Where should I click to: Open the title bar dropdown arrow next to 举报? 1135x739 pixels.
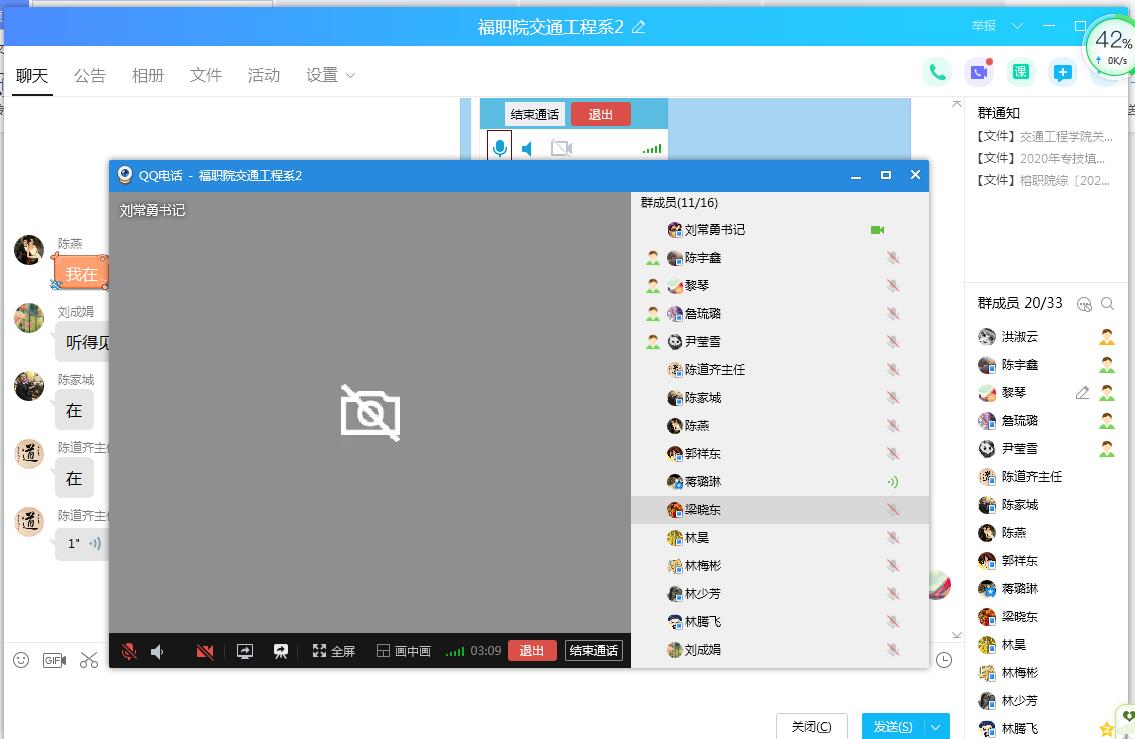click(x=1017, y=26)
